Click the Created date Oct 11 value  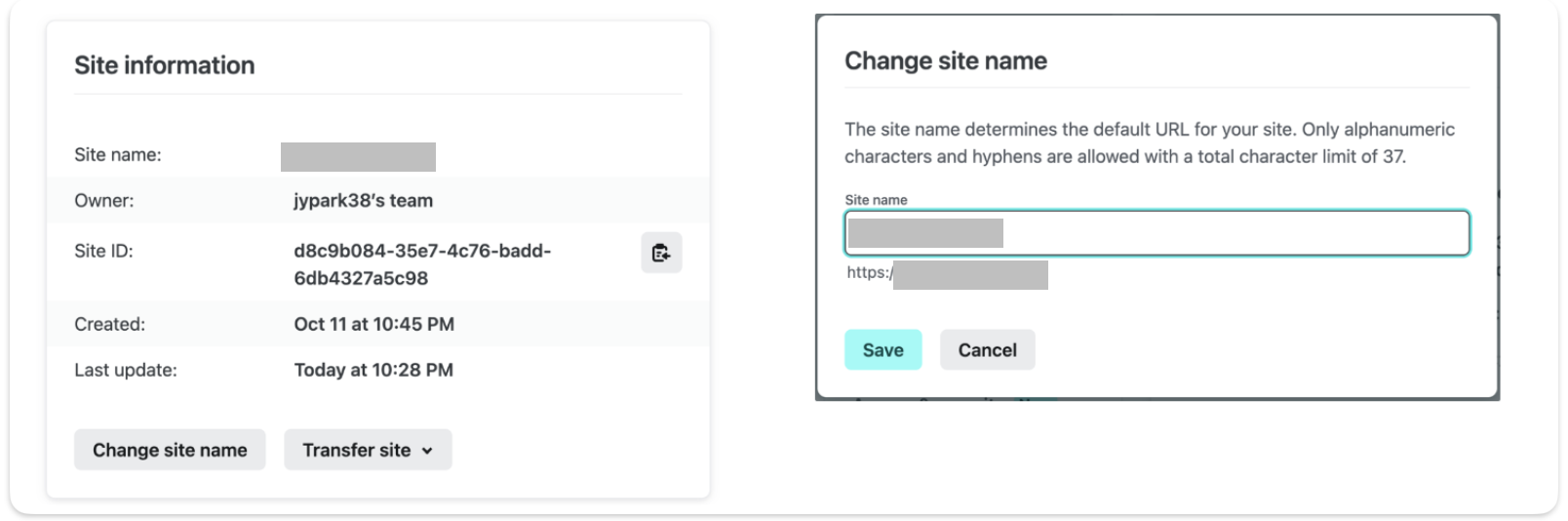373,324
